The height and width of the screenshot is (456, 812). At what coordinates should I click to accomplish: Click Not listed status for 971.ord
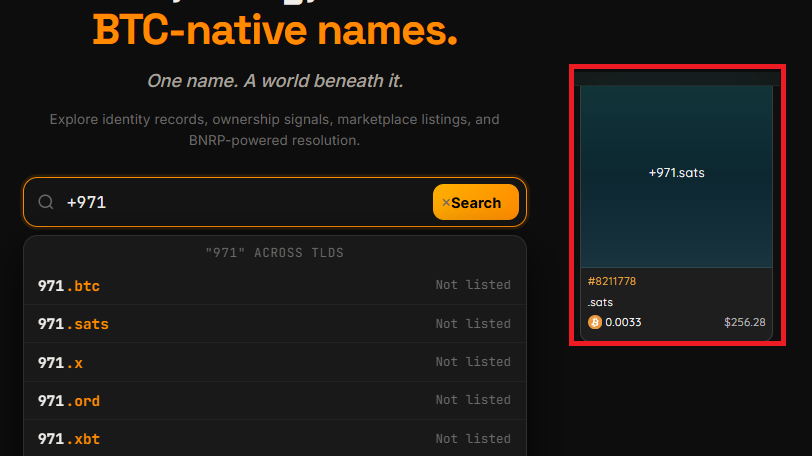coord(473,400)
